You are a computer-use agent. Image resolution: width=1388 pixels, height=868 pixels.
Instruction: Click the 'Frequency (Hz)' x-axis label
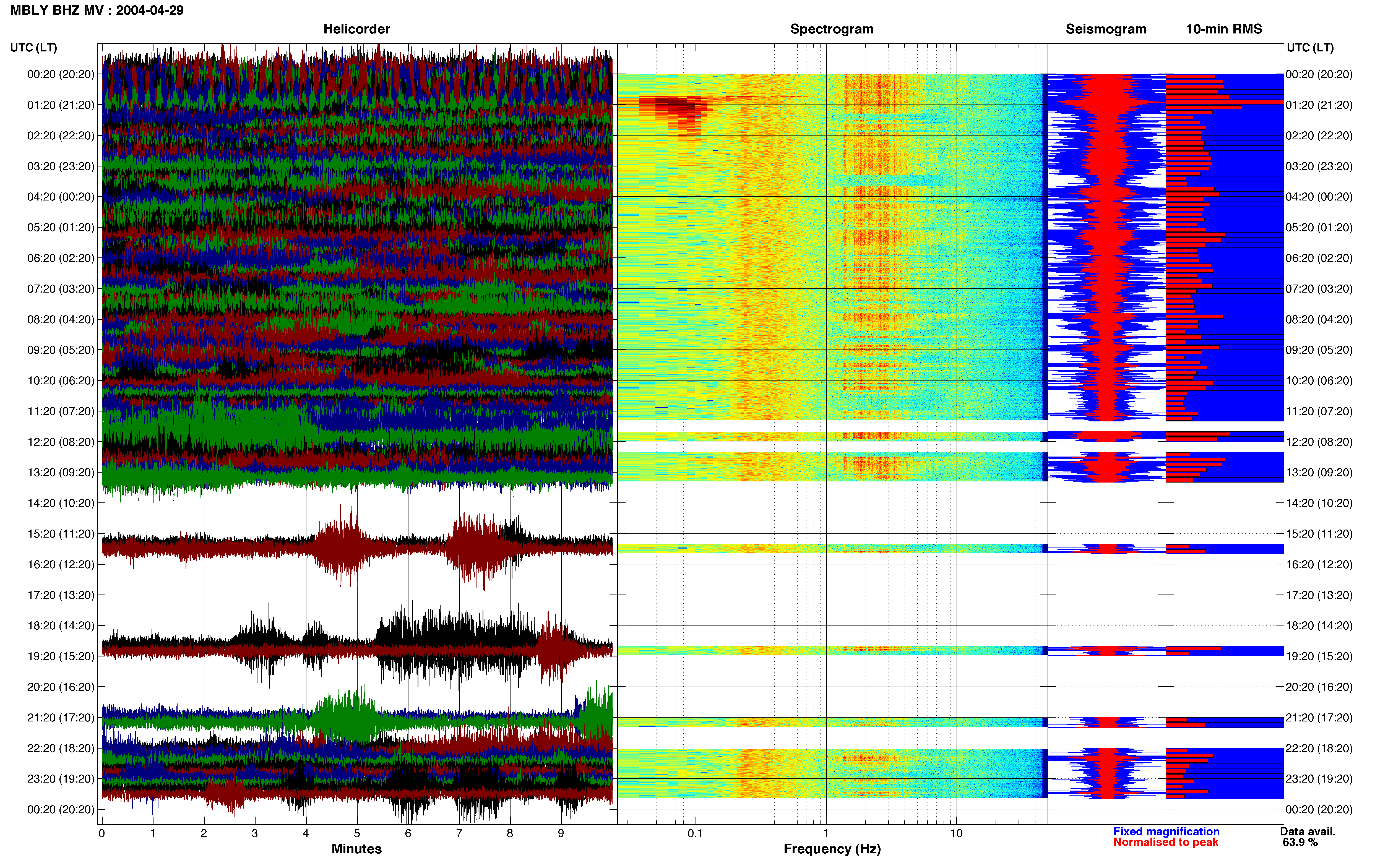click(x=832, y=849)
